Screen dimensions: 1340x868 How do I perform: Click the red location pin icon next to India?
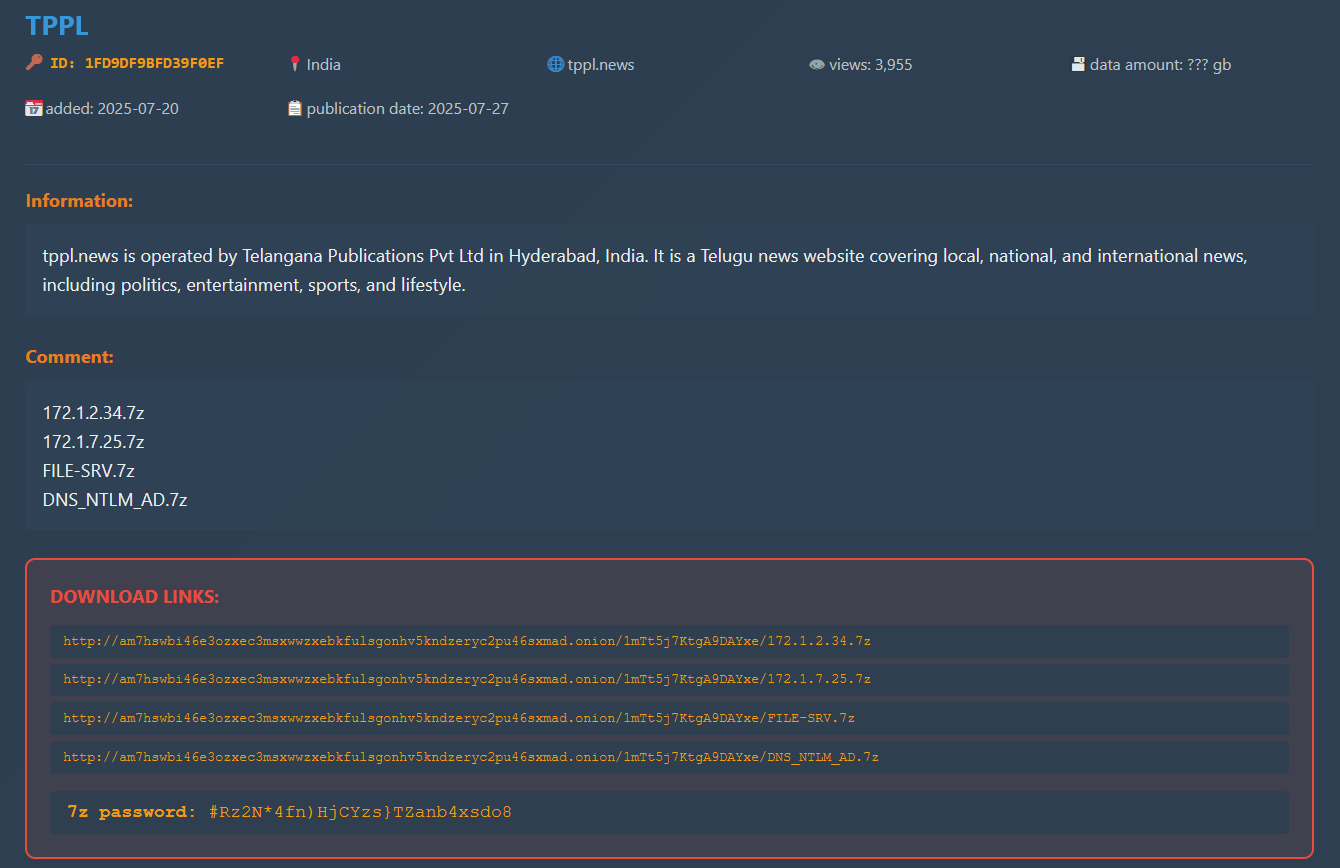295,64
